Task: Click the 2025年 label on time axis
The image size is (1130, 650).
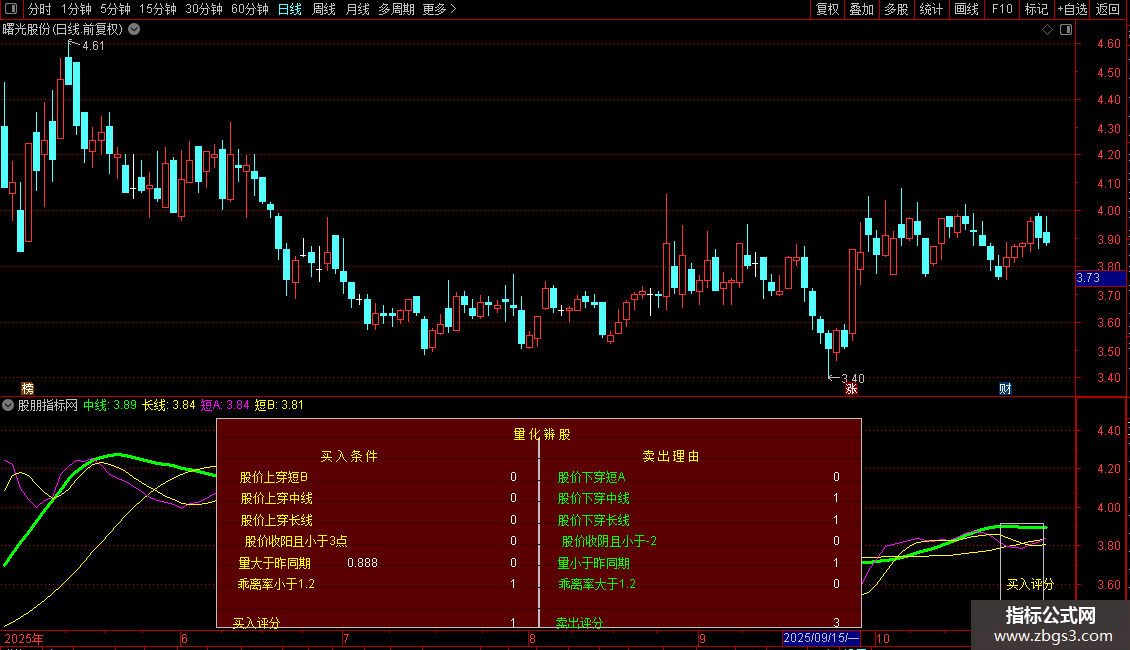Action: tap(24, 638)
